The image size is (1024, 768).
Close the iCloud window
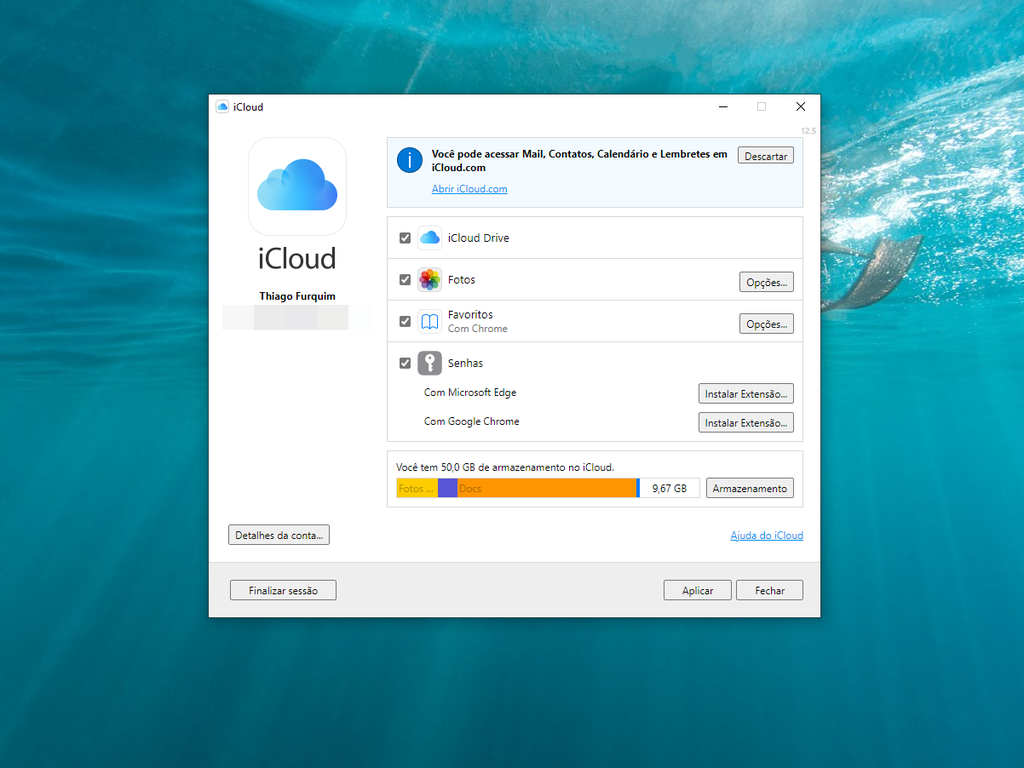[x=801, y=106]
